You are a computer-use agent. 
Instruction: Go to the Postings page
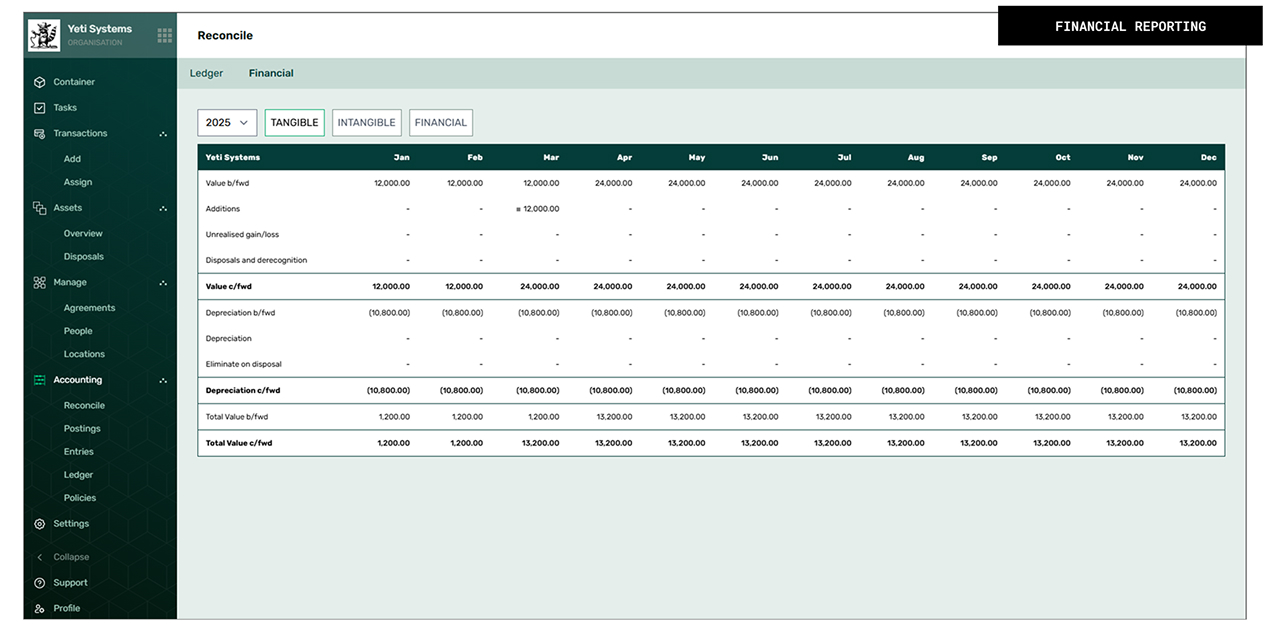82,428
